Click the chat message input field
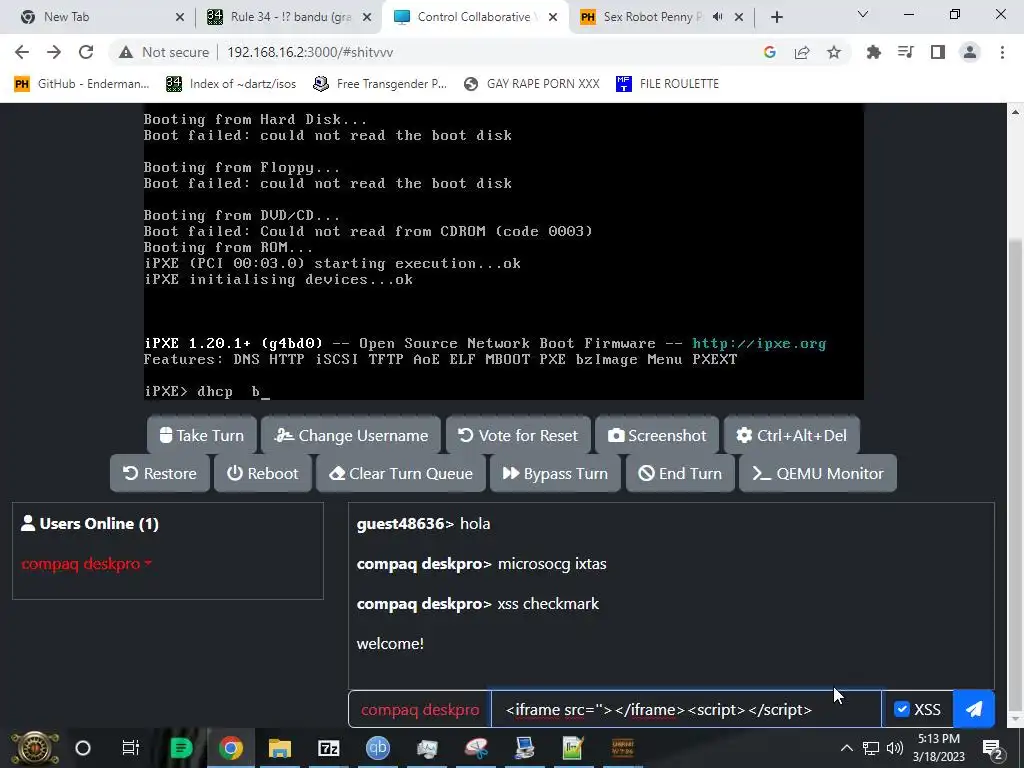This screenshot has width=1024, height=768. tap(686, 709)
